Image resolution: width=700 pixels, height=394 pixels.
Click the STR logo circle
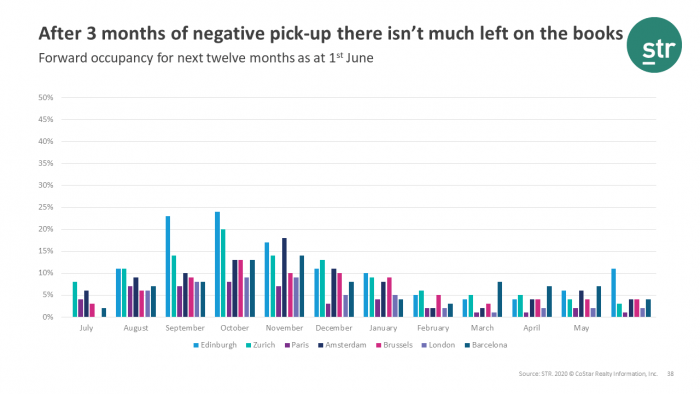coord(654,45)
